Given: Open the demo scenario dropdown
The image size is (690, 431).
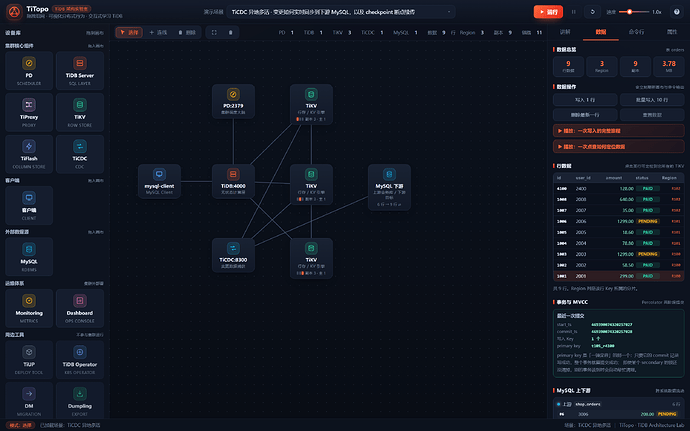Looking at the screenshot, I should pos(341,12).
